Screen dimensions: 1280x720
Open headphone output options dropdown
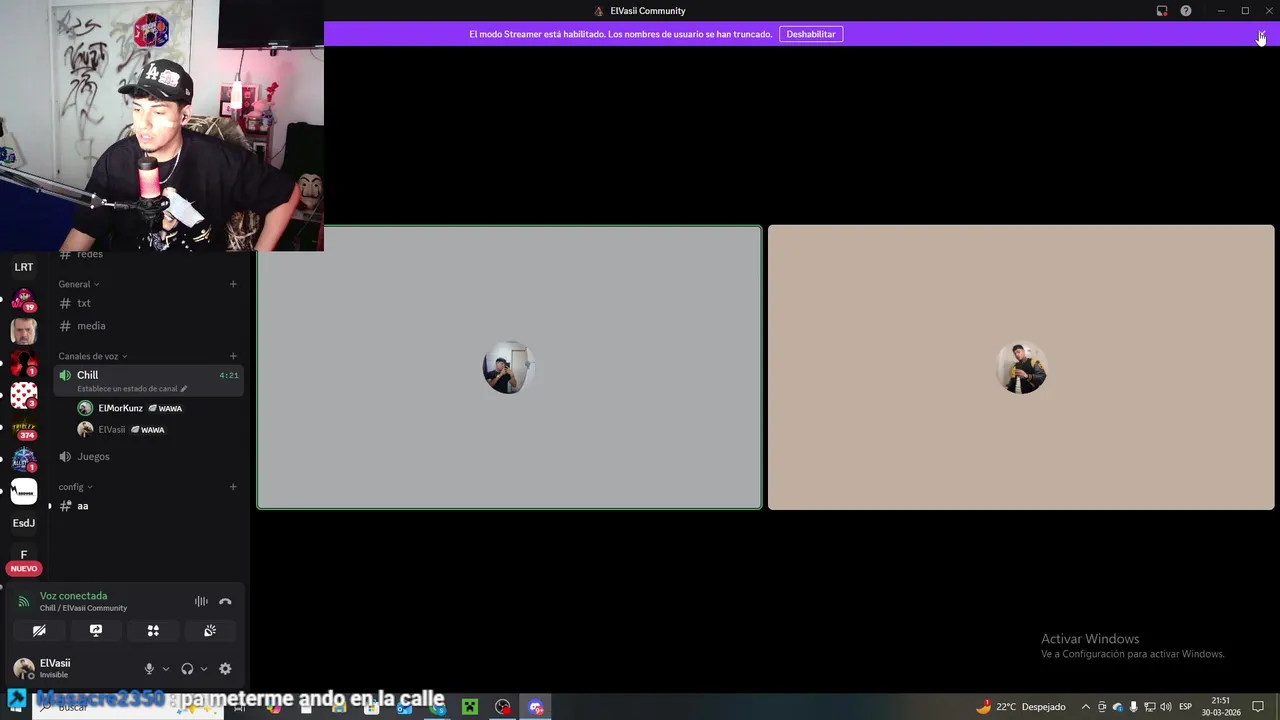coord(204,669)
